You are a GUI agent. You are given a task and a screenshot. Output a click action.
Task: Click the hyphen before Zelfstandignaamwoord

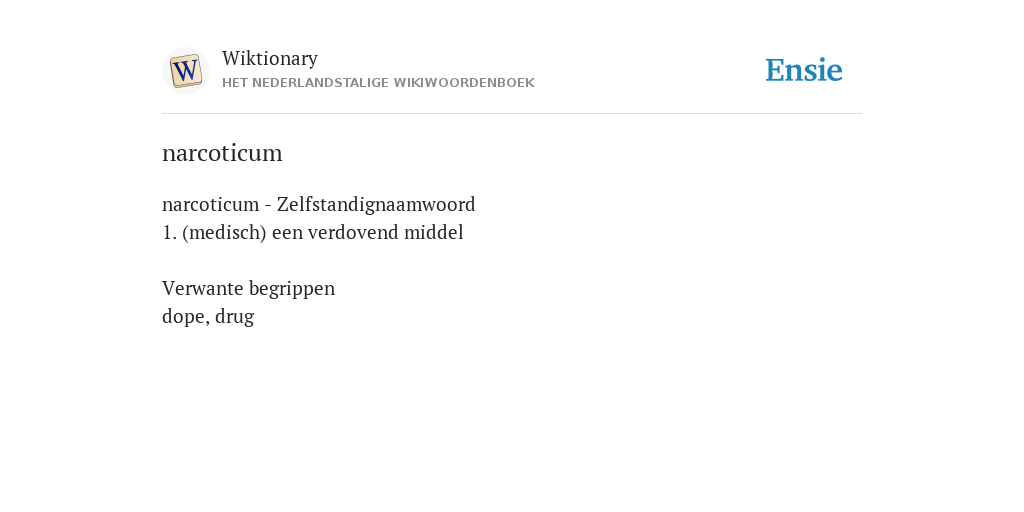pyautogui.click(x=268, y=206)
